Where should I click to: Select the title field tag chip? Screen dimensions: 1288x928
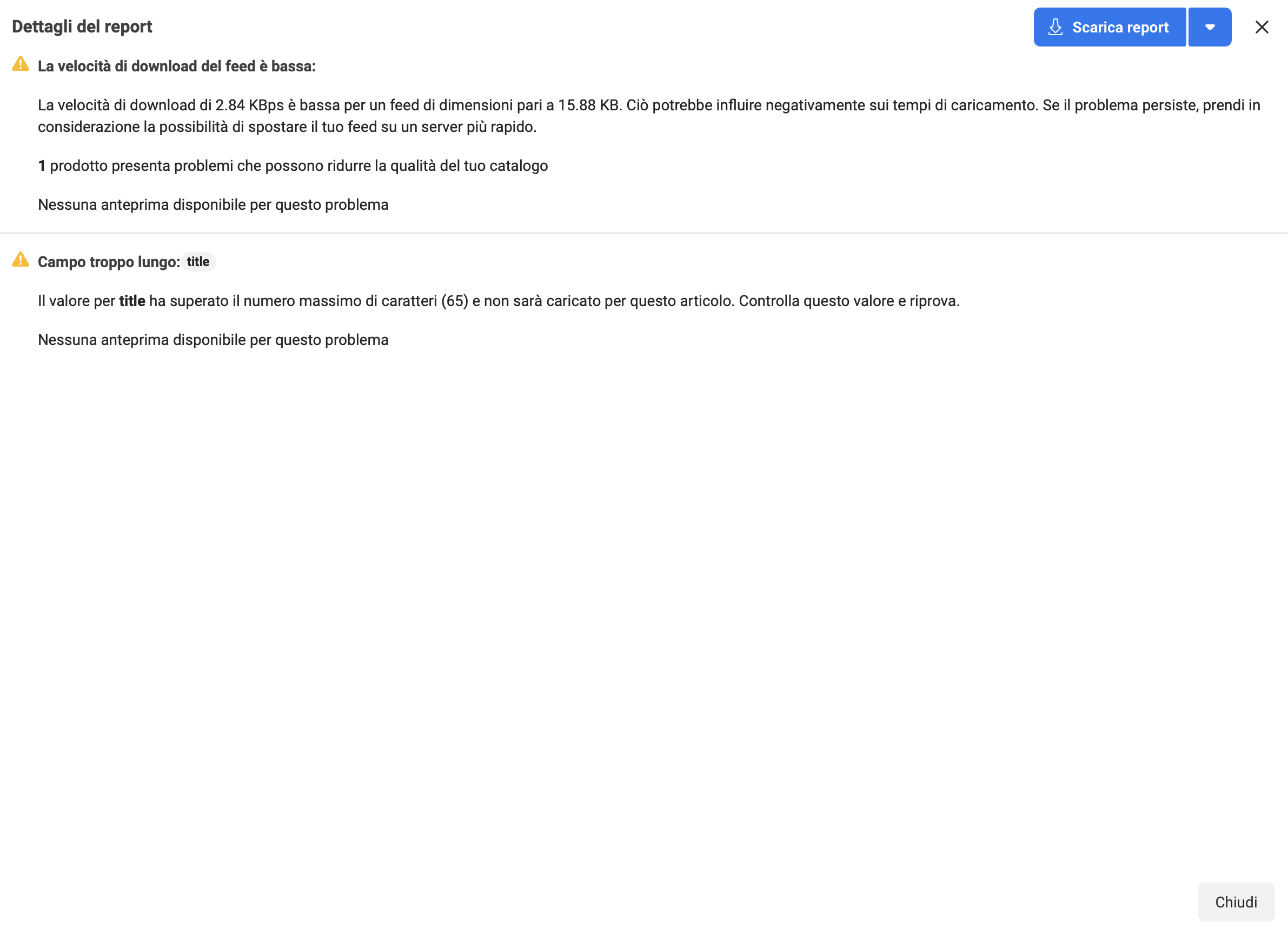198,262
